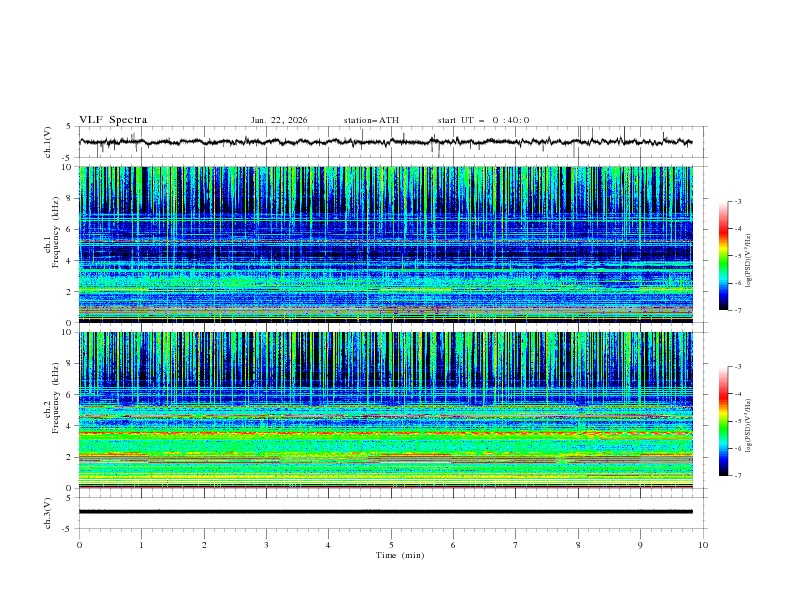Click the ch.3(V) waveform axis label
This screenshot has width=792, height=612.
(49, 512)
